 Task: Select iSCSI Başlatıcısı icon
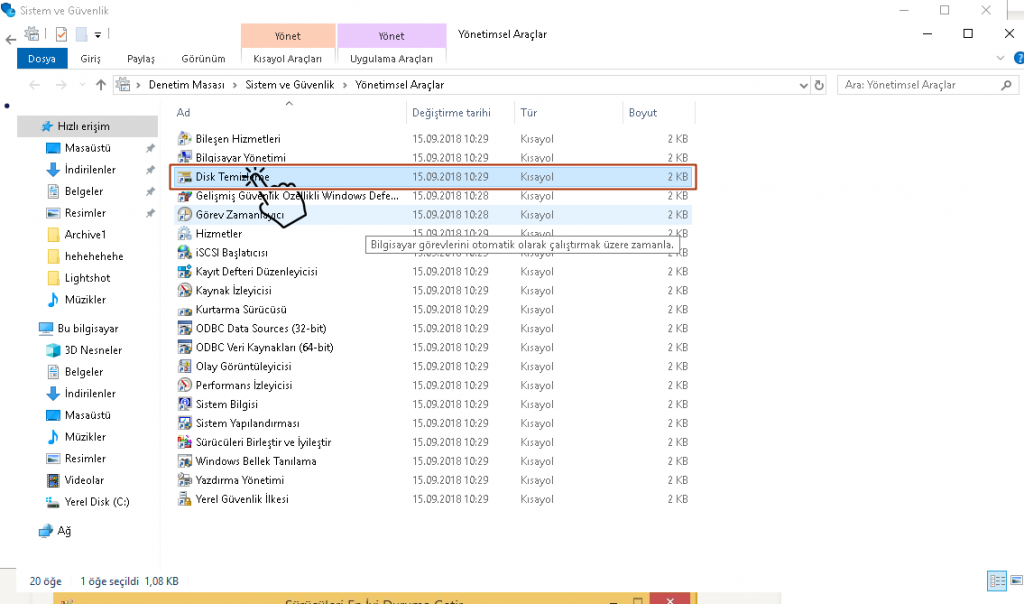tap(185, 252)
